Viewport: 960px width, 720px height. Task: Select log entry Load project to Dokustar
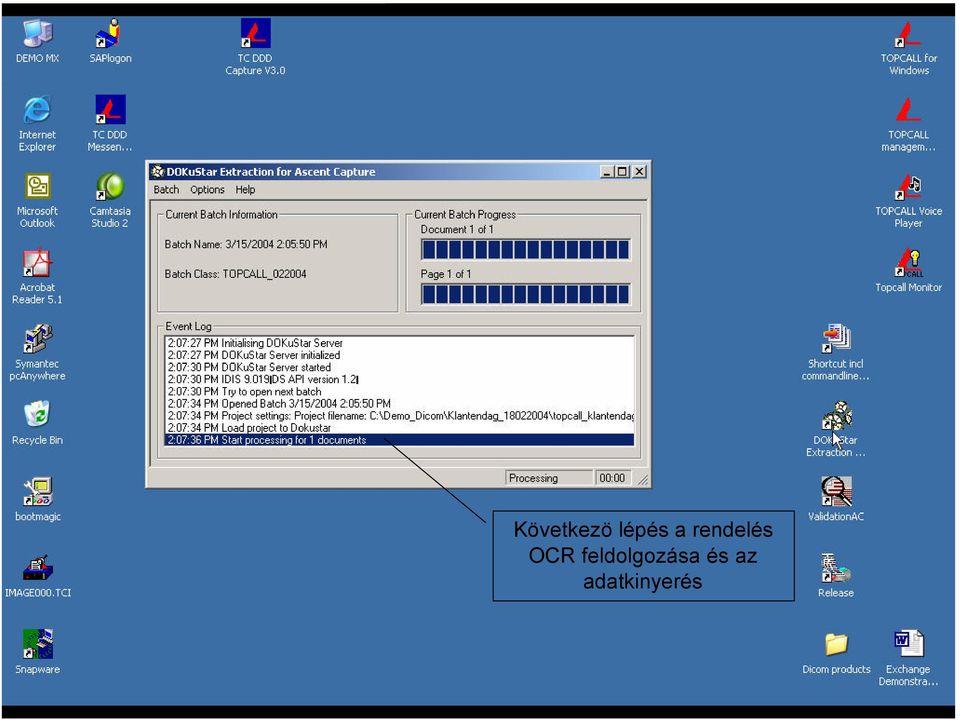(400, 428)
